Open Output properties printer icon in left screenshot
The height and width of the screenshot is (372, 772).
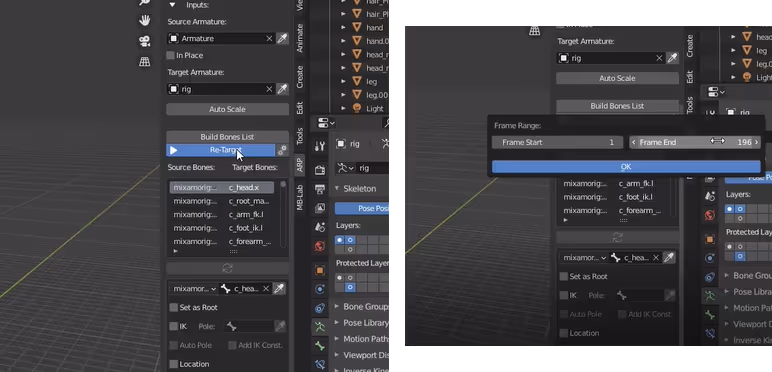pyautogui.click(x=320, y=189)
